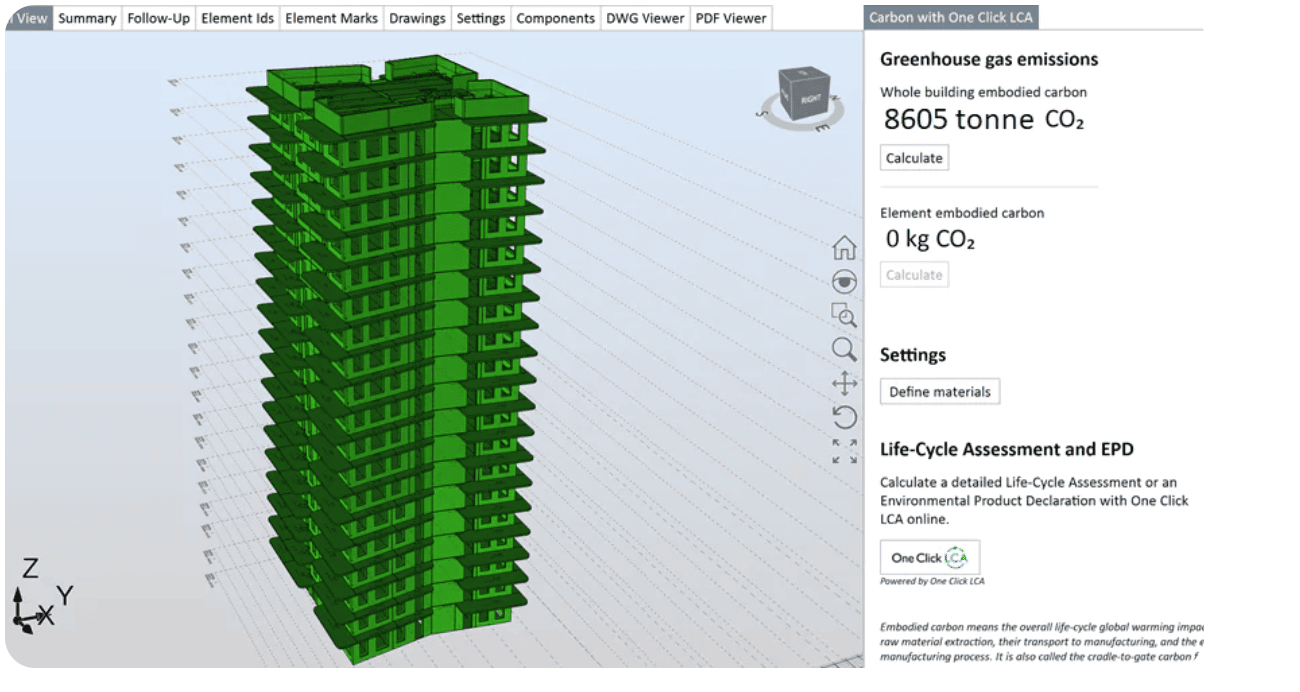Select the zoom window icon
Image resolution: width=1300 pixels, height=692 pixels.
(x=844, y=315)
